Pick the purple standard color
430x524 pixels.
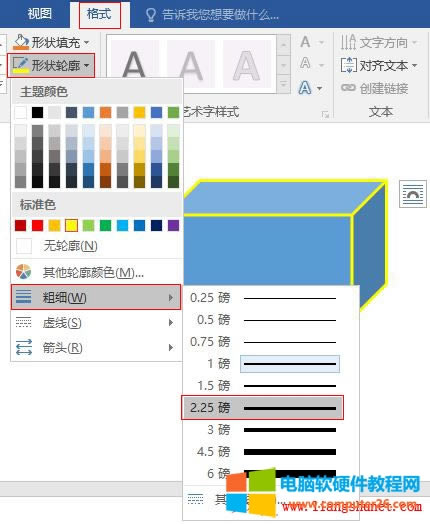[173, 225]
